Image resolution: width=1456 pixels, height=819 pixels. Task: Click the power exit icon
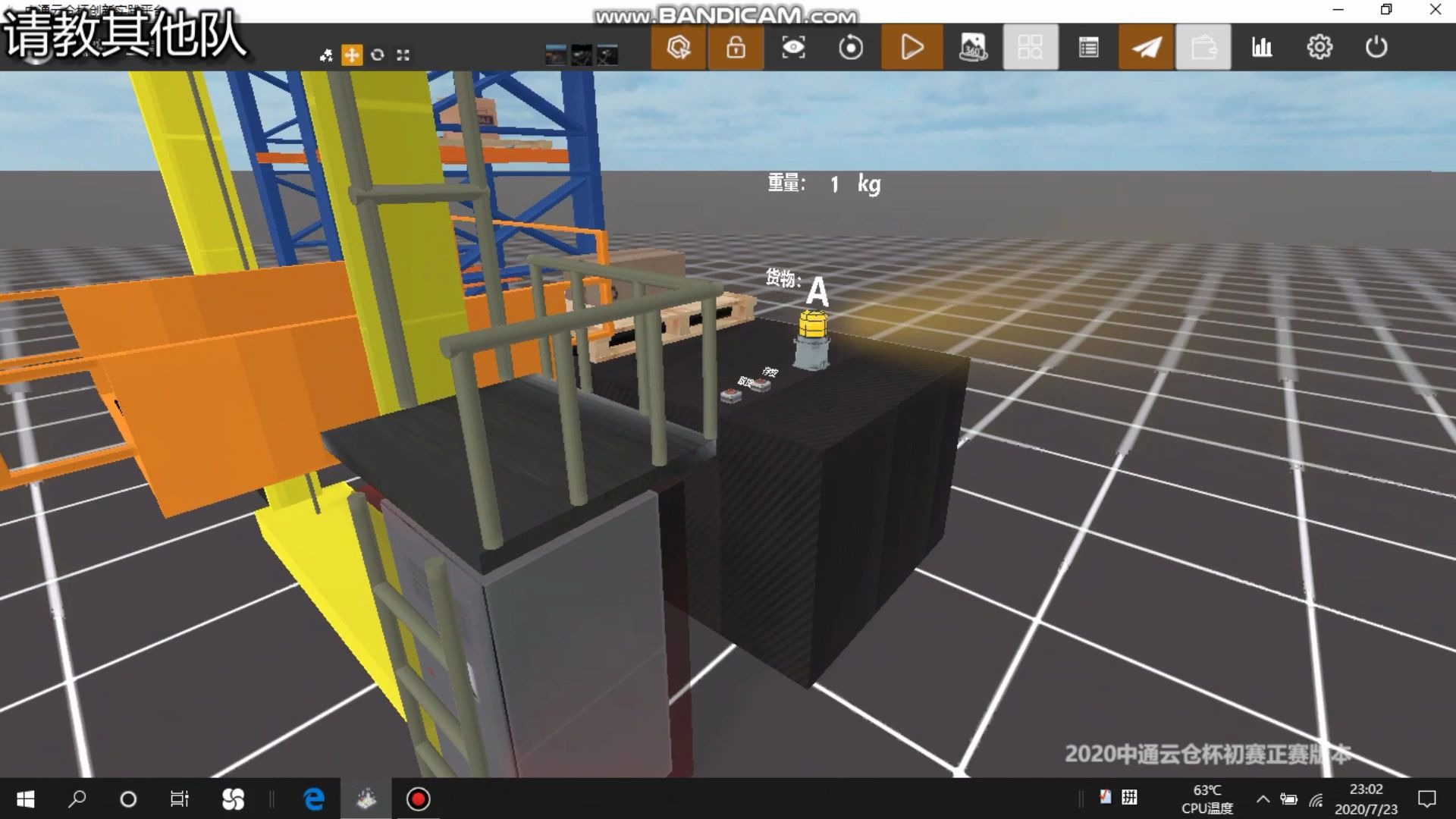tap(1376, 48)
